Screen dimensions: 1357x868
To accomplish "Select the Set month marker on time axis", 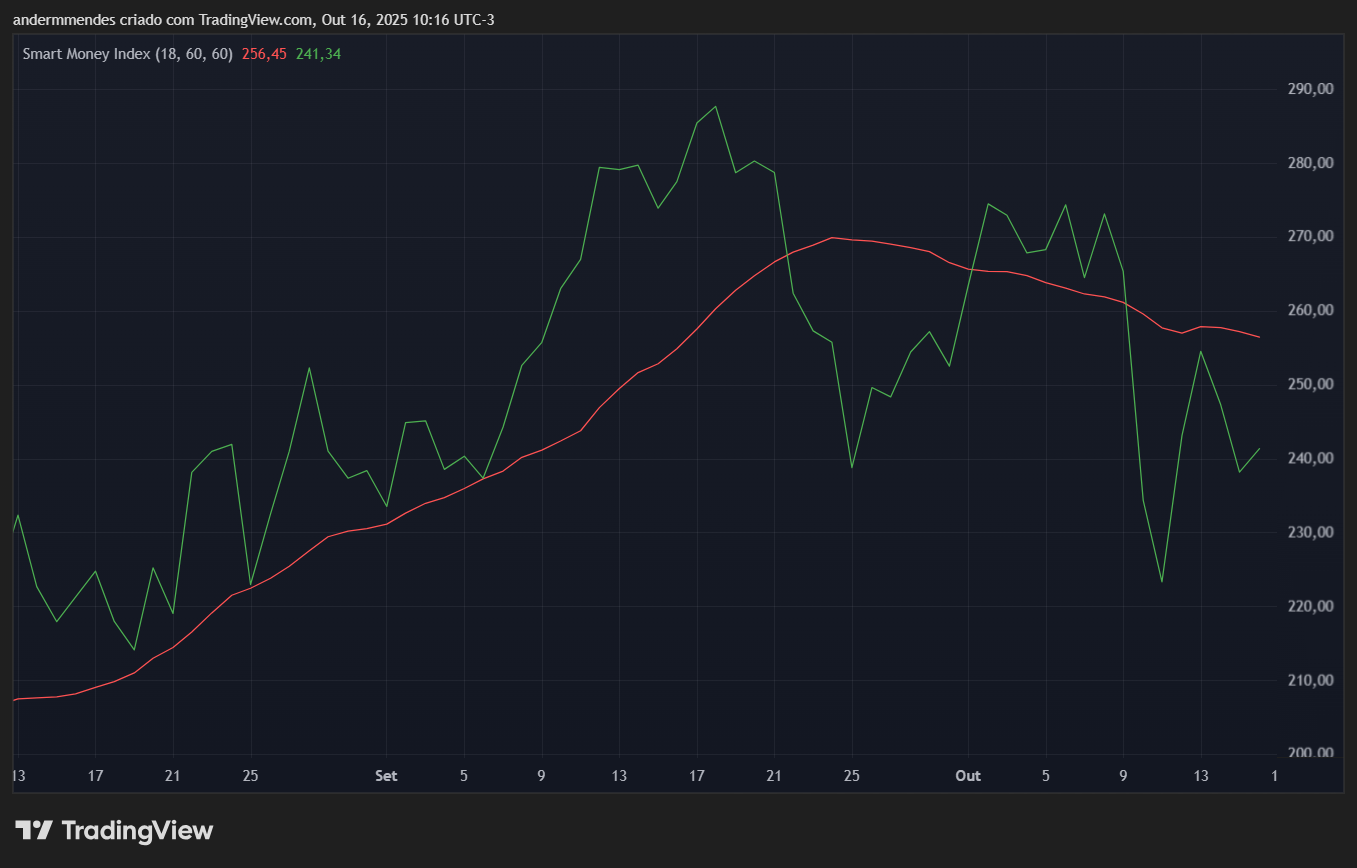I will click(386, 776).
